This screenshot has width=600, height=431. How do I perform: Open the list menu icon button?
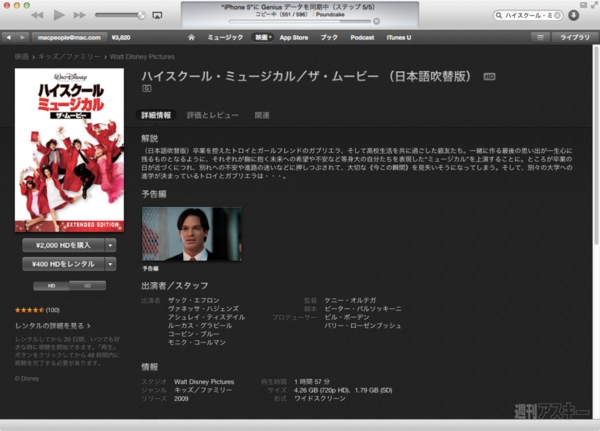pyautogui.click(x=540, y=37)
